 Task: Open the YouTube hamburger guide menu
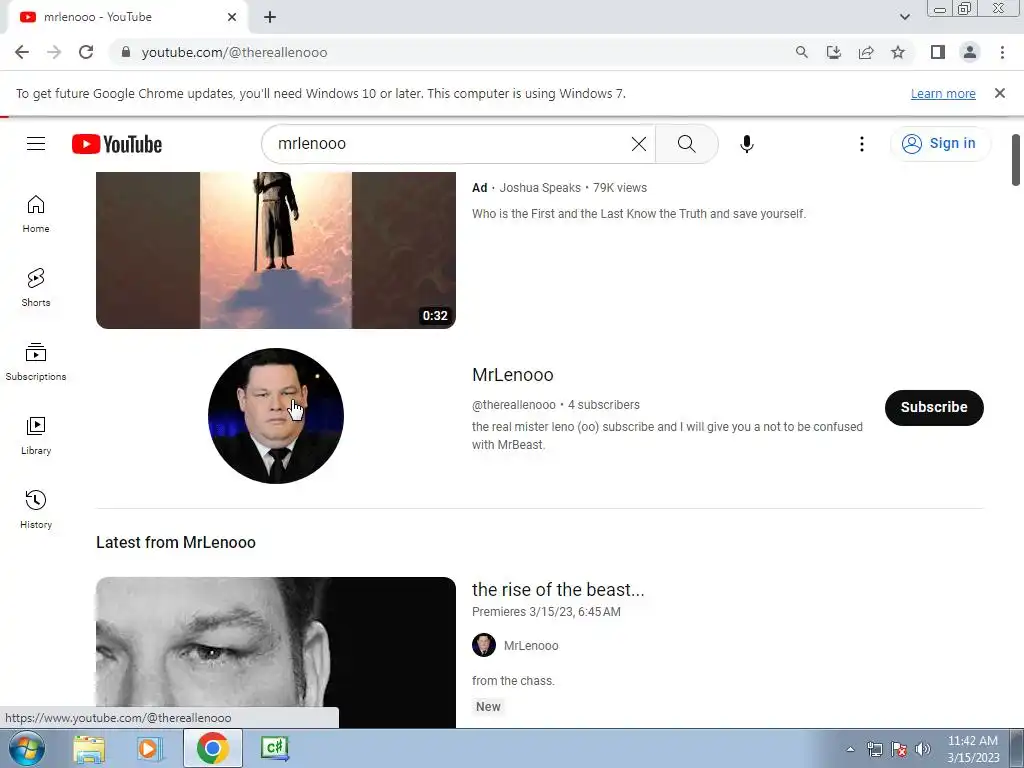pyautogui.click(x=36, y=144)
